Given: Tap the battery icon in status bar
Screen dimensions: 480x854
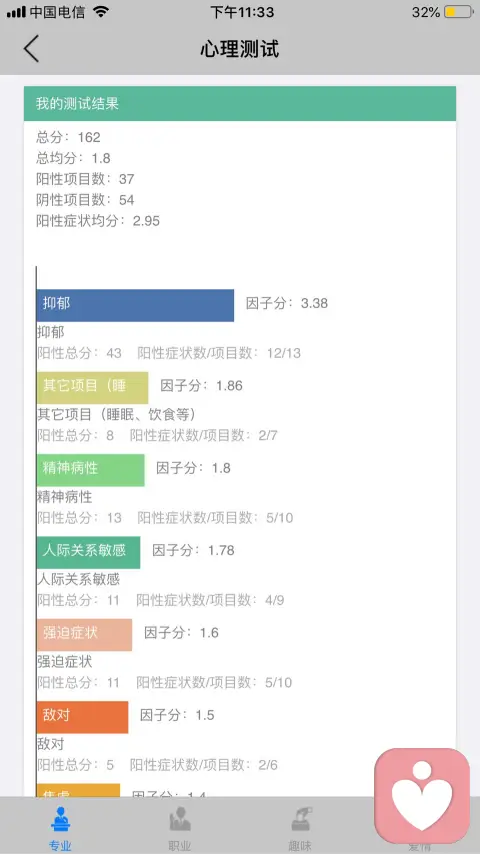Looking at the screenshot, I should click(x=459, y=12).
